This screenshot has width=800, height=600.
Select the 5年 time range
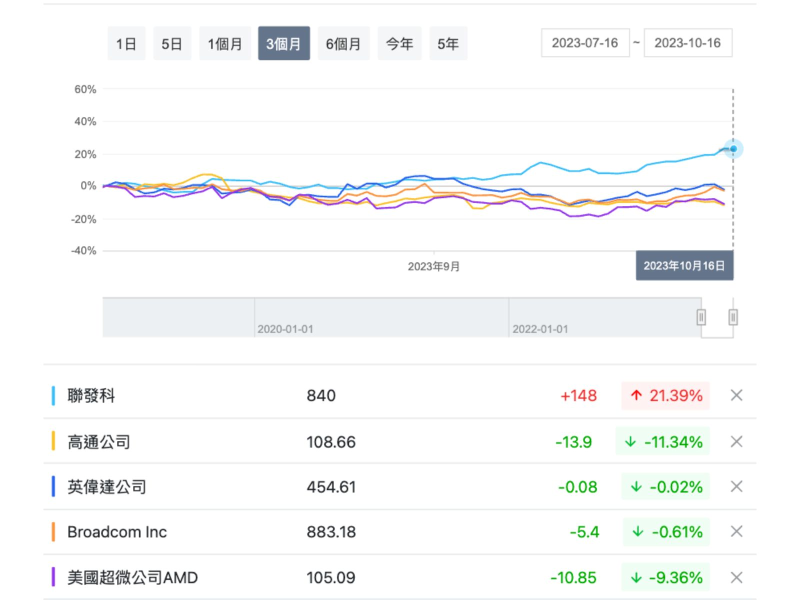click(448, 44)
